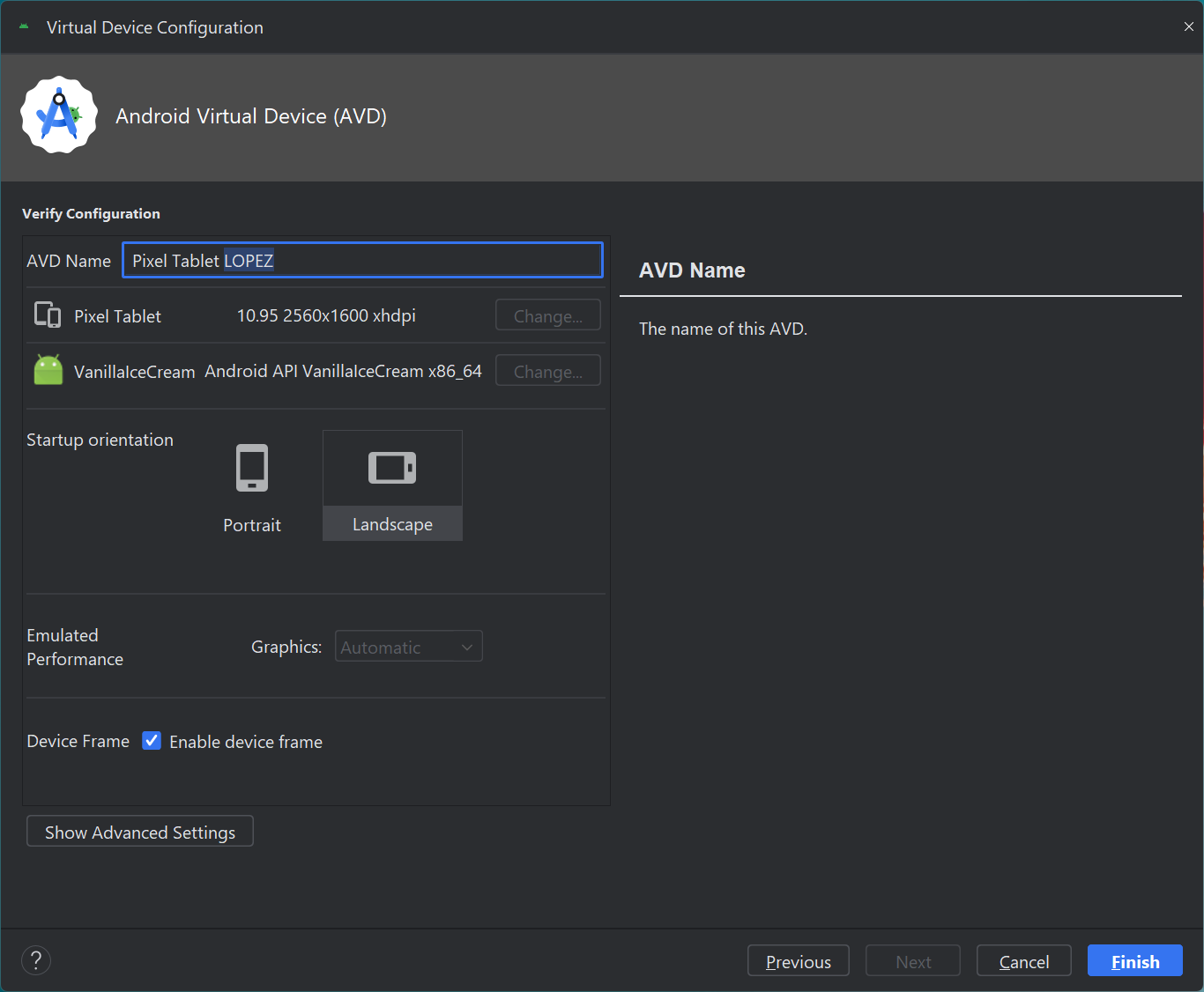Click 'Android API VanillaIceCream x86_64' text
1204x992 pixels.
[x=344, y=371]
